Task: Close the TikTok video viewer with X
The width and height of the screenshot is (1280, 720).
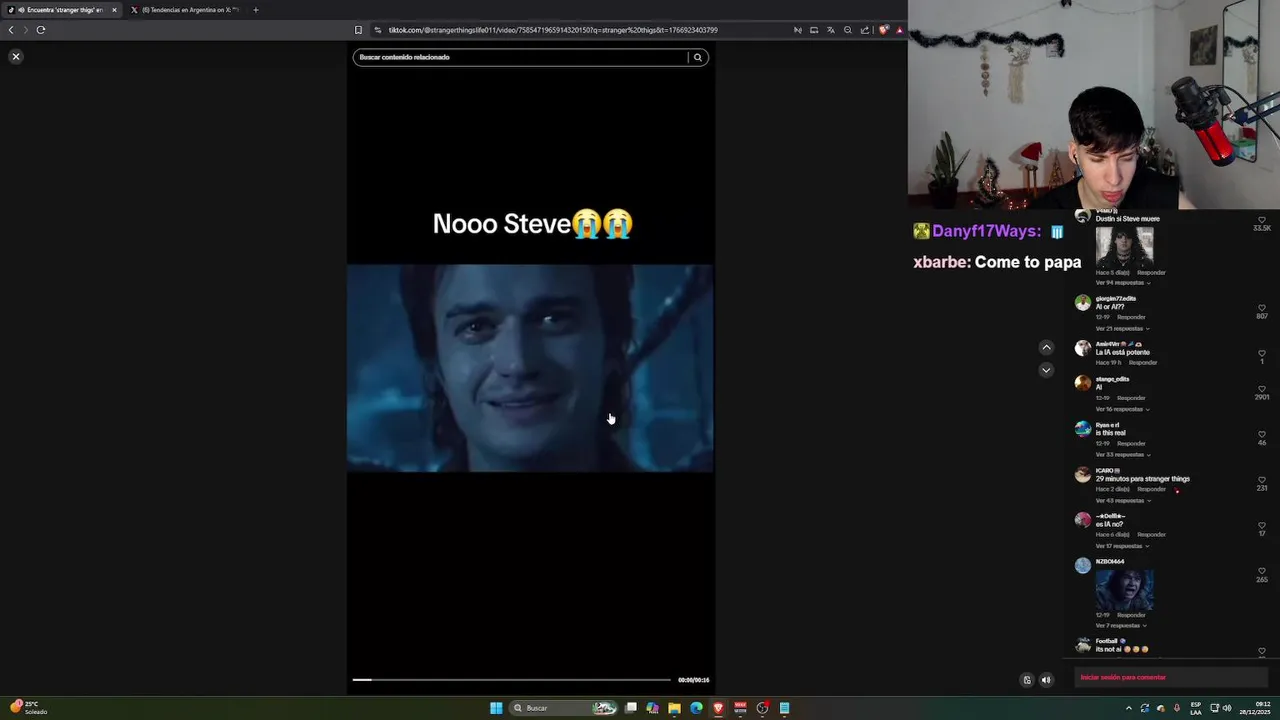Action: (16, 57)
